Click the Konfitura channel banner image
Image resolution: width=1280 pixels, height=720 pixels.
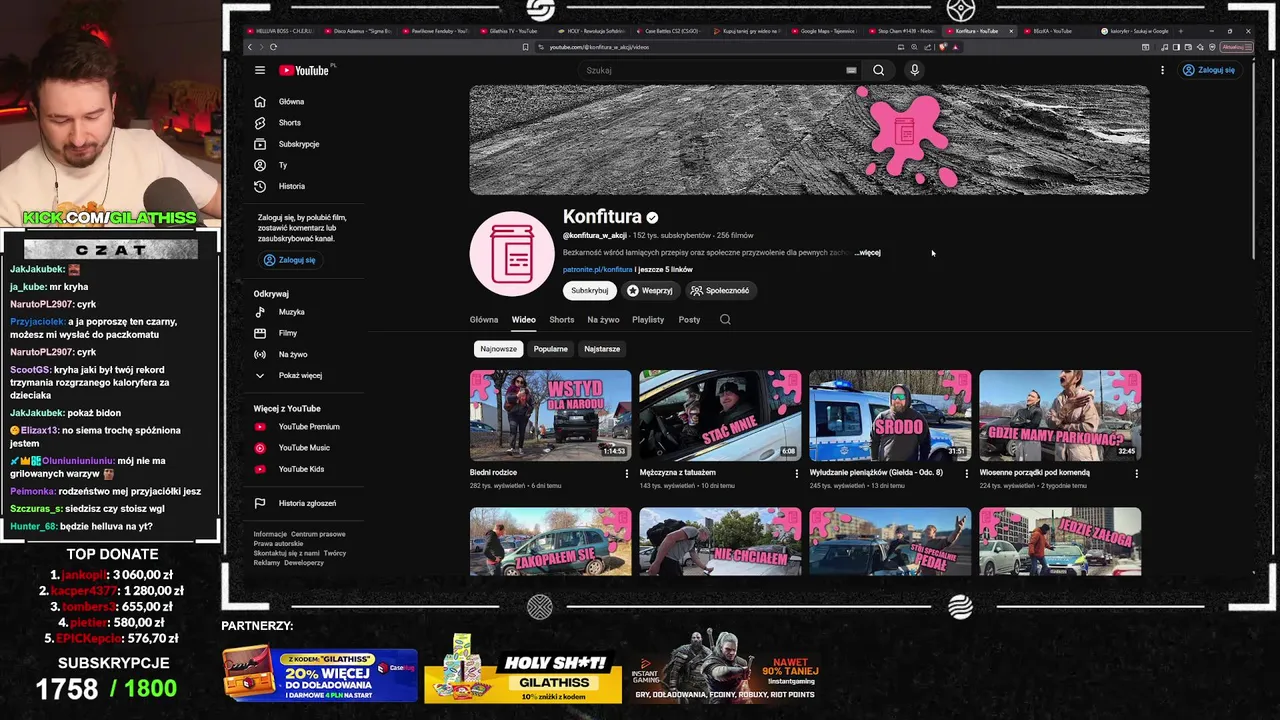coord(809,139)
